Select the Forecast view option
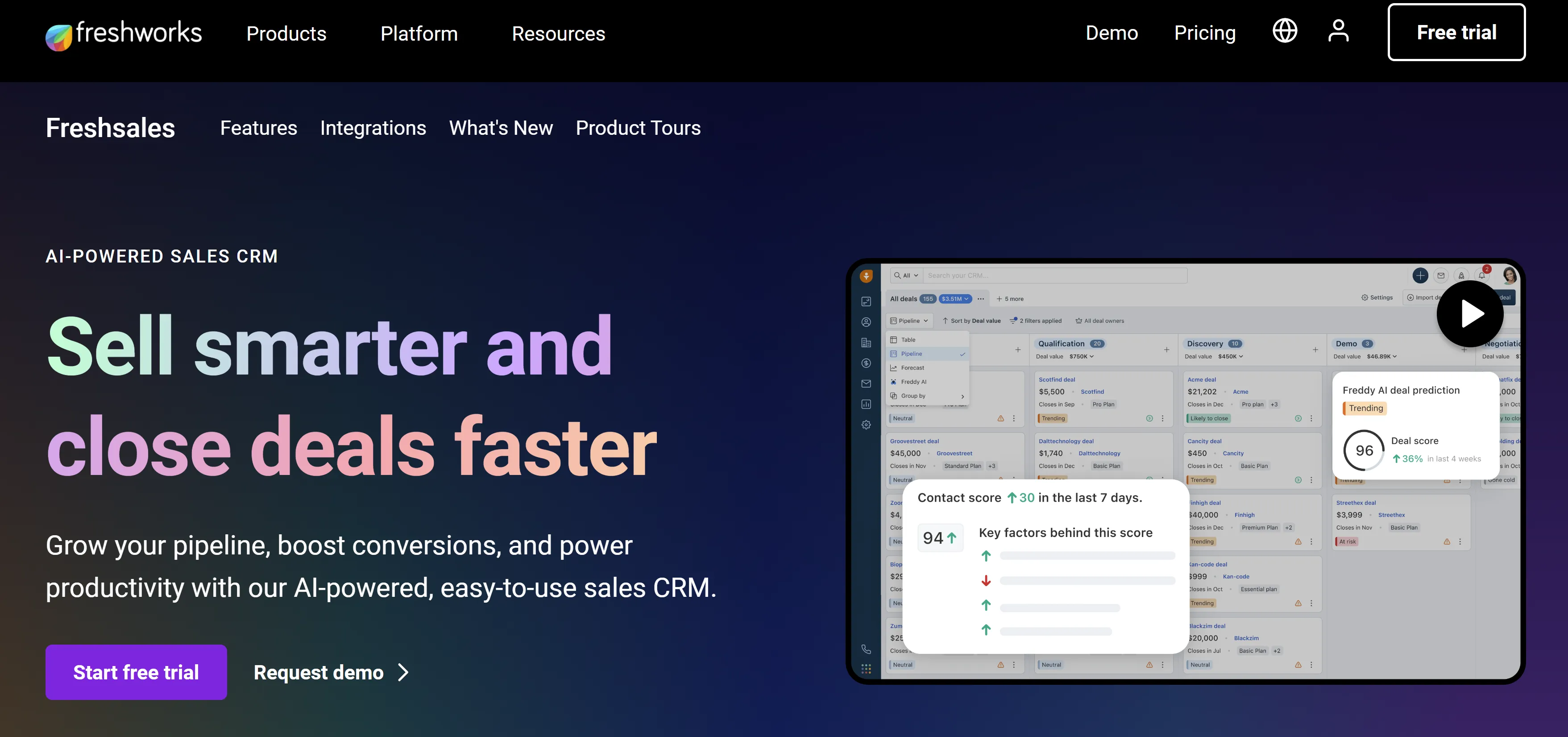This screenshot has height=737, width=1568. pyautogui.click(x=927, y=368)
